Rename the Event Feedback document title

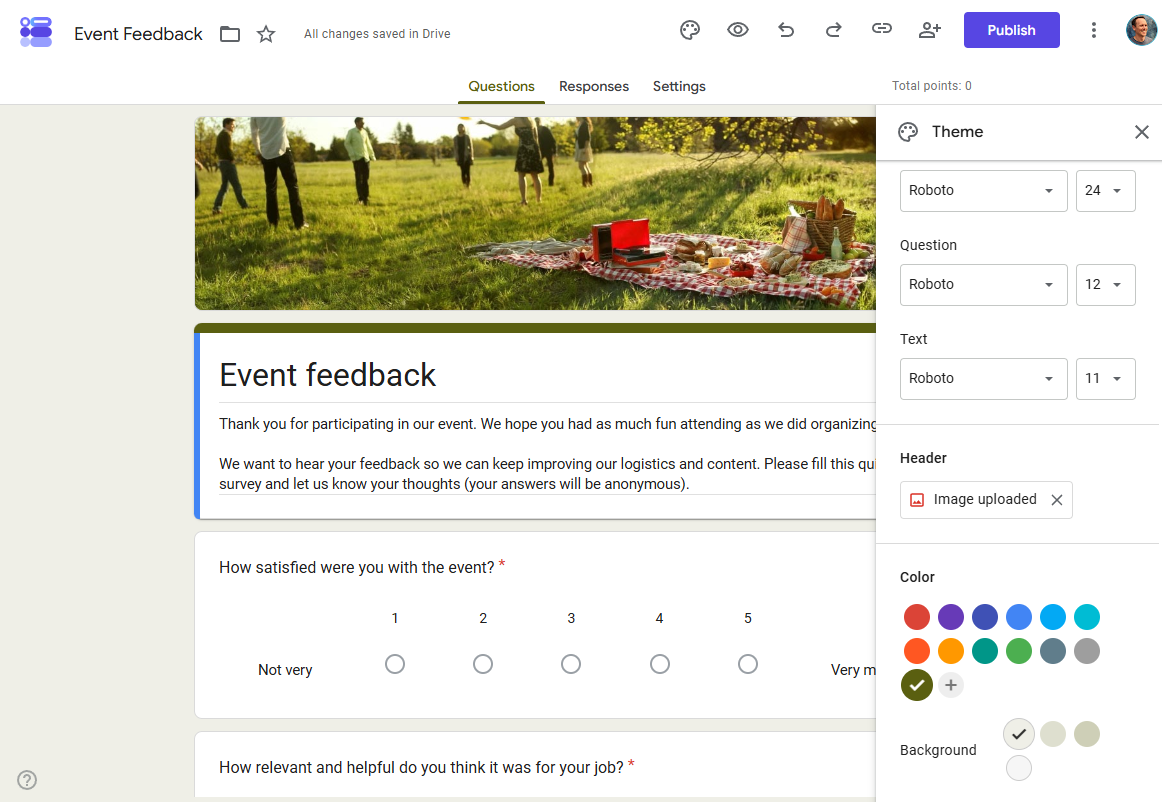click(x=139, y=34)
